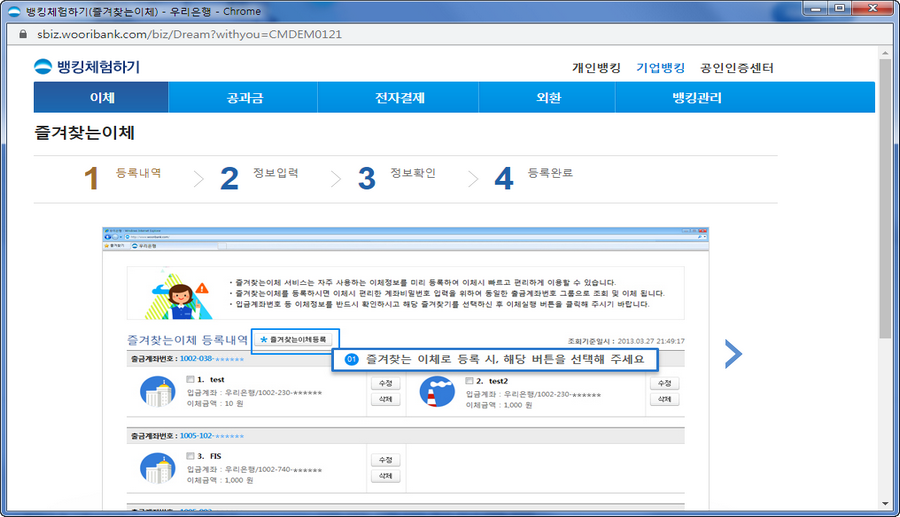Image resolution: width=900 pixels, height=517 pixels.
Task: Minimize the Chrome window
Action: [816, 8]
